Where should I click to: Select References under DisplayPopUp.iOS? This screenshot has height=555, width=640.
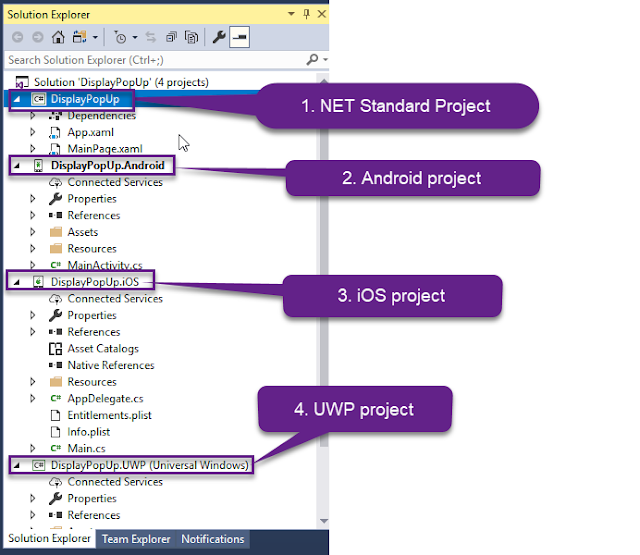tap(94, 332)
